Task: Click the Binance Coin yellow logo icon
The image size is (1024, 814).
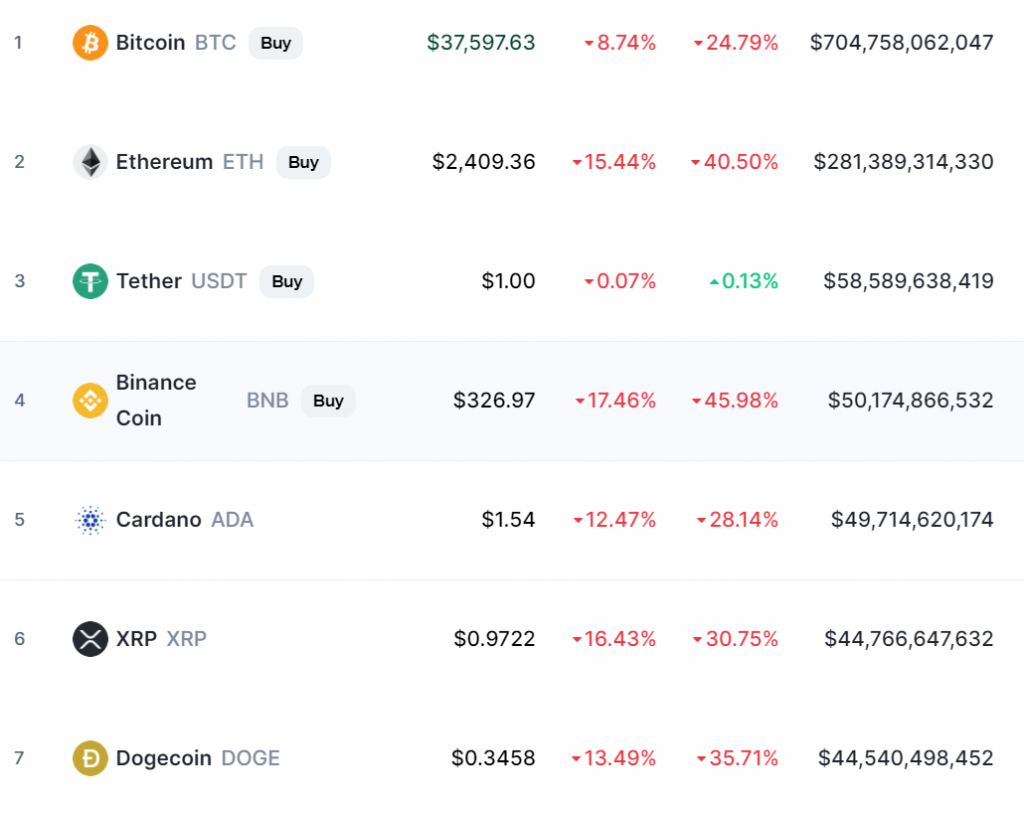Action: (x=90, y=400)
